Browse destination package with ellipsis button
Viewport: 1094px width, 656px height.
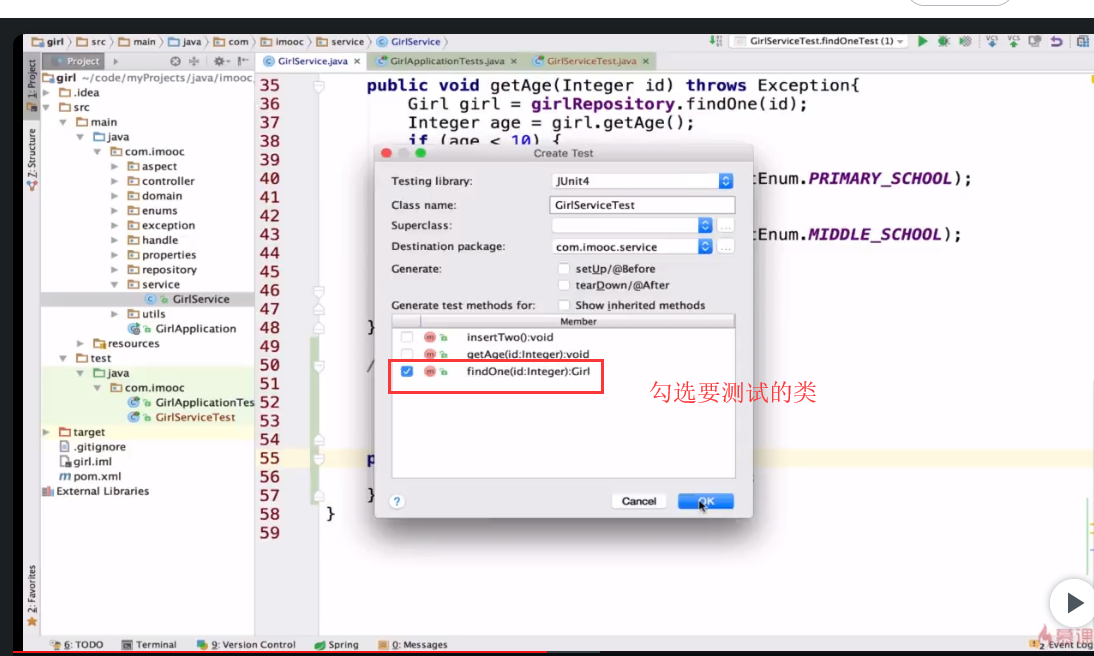click(x=726, y=246)
